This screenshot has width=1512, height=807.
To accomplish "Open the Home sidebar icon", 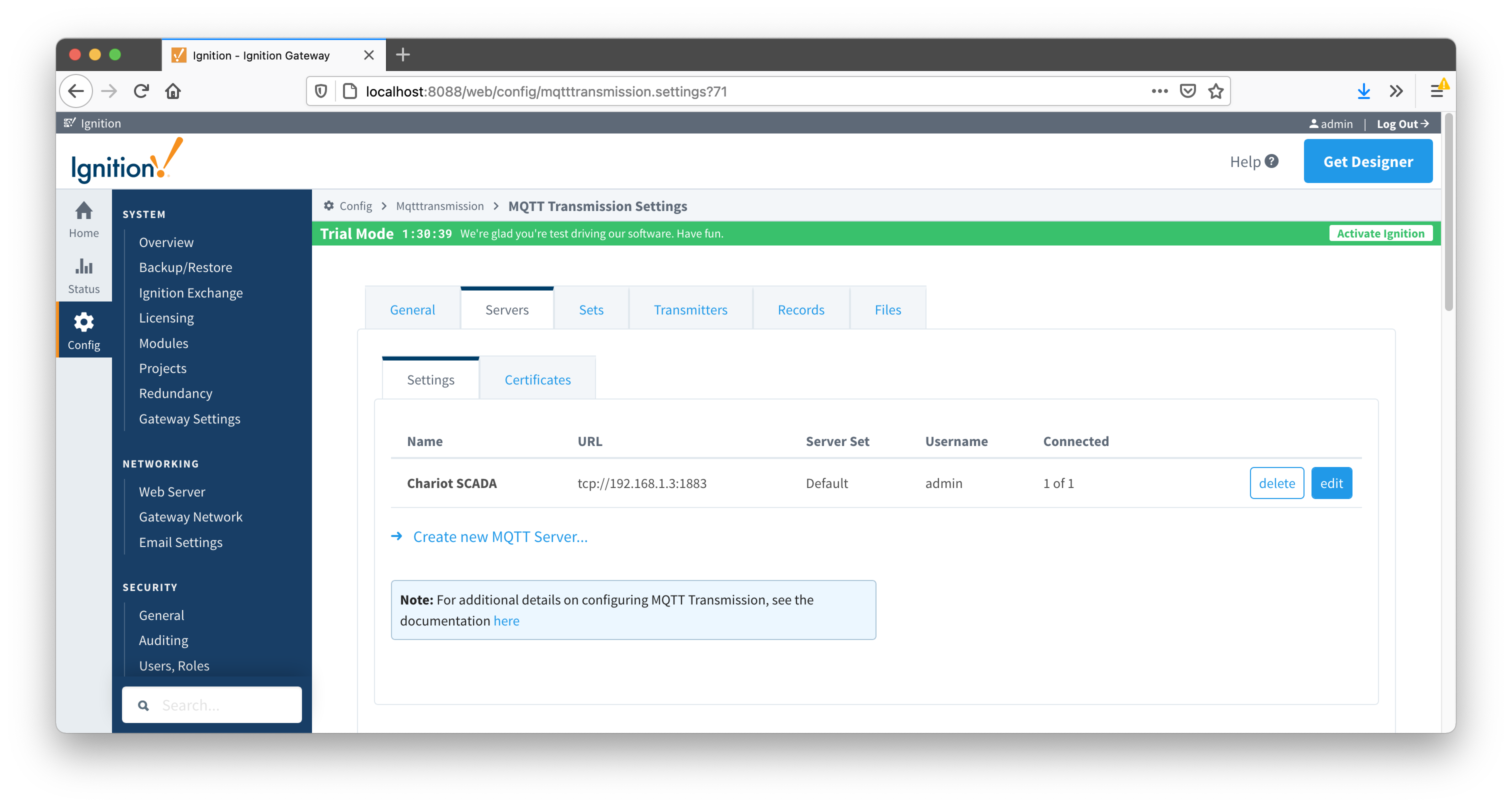I will 84,219.
